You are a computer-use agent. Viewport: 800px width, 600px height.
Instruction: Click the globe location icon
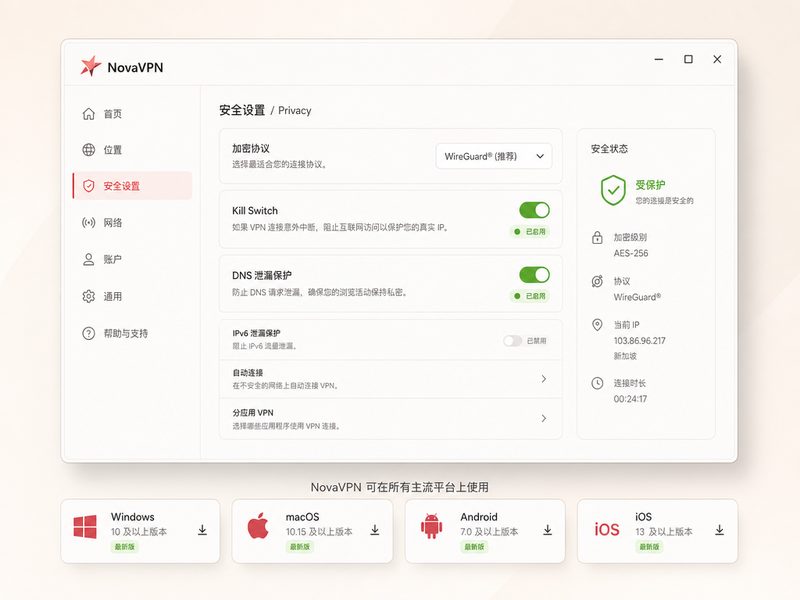(x=89, y=149)
